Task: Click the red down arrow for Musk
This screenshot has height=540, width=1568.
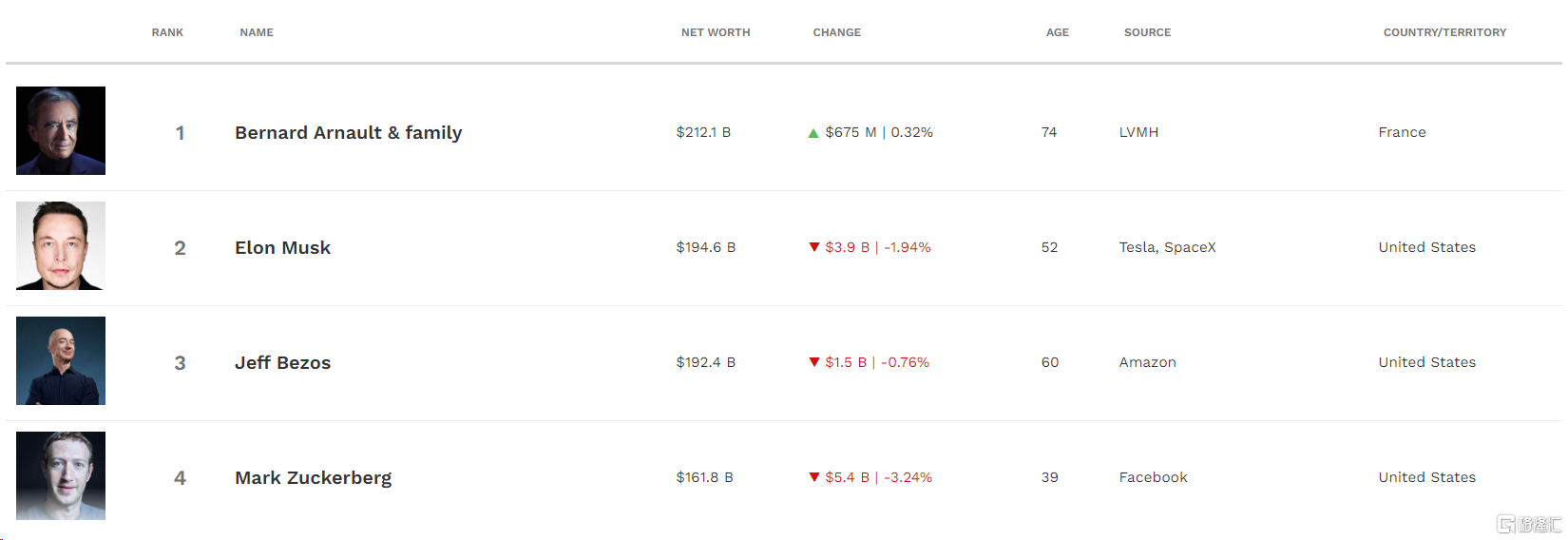Action: pyautogui.click(x=814, y=247)
